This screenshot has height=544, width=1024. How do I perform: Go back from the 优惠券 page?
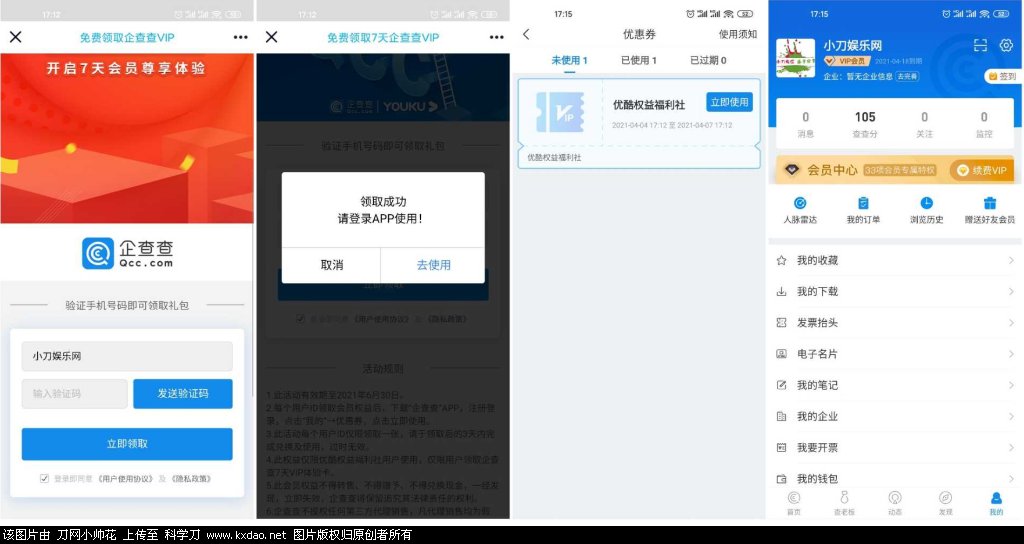click(x=526, y=35)
